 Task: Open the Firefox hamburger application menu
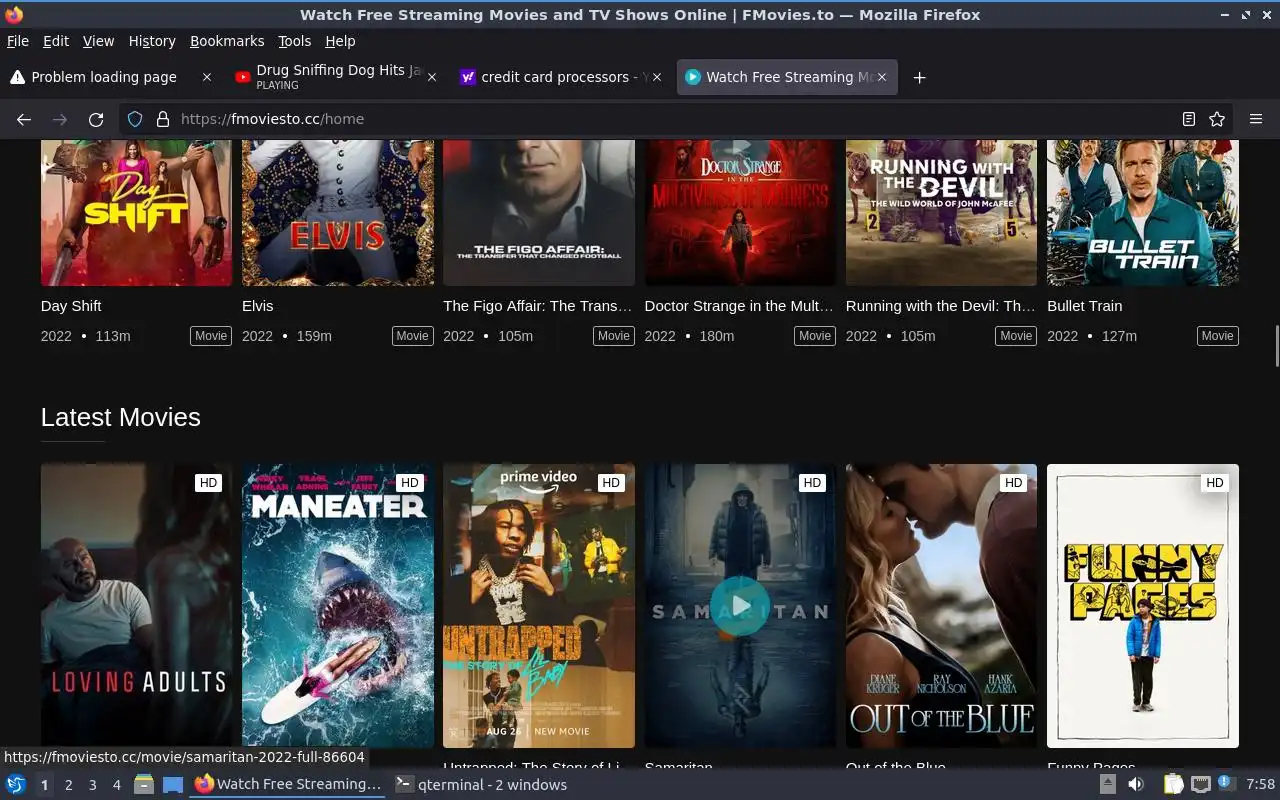1256,119
